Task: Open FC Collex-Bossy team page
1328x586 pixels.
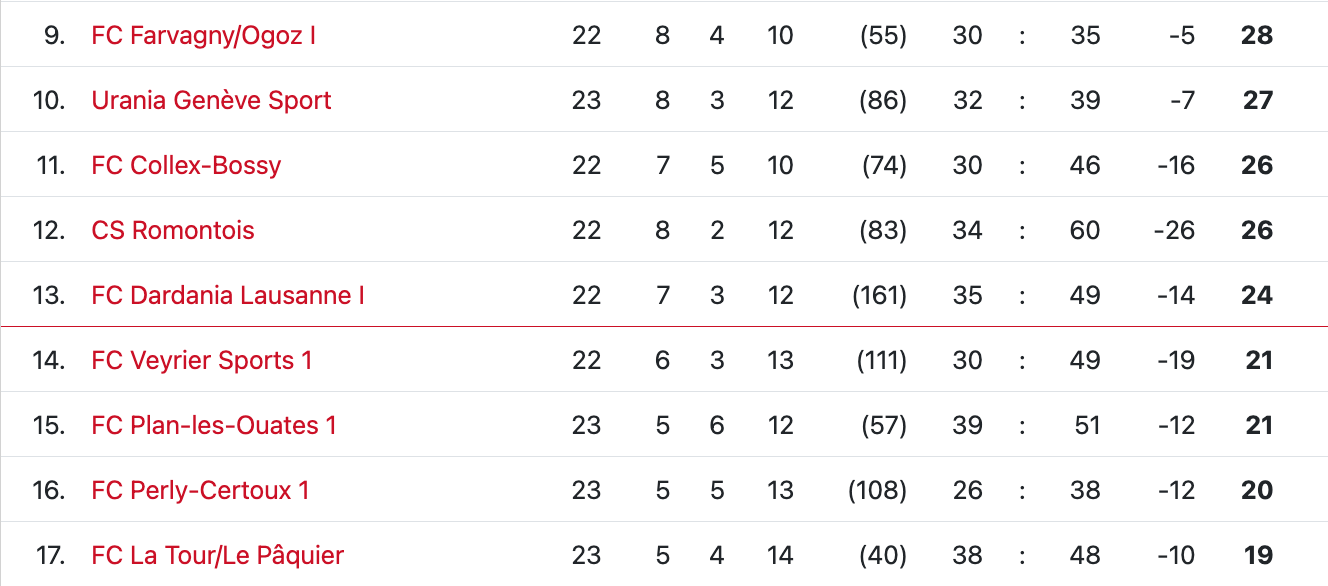Action: click(186, 165)
